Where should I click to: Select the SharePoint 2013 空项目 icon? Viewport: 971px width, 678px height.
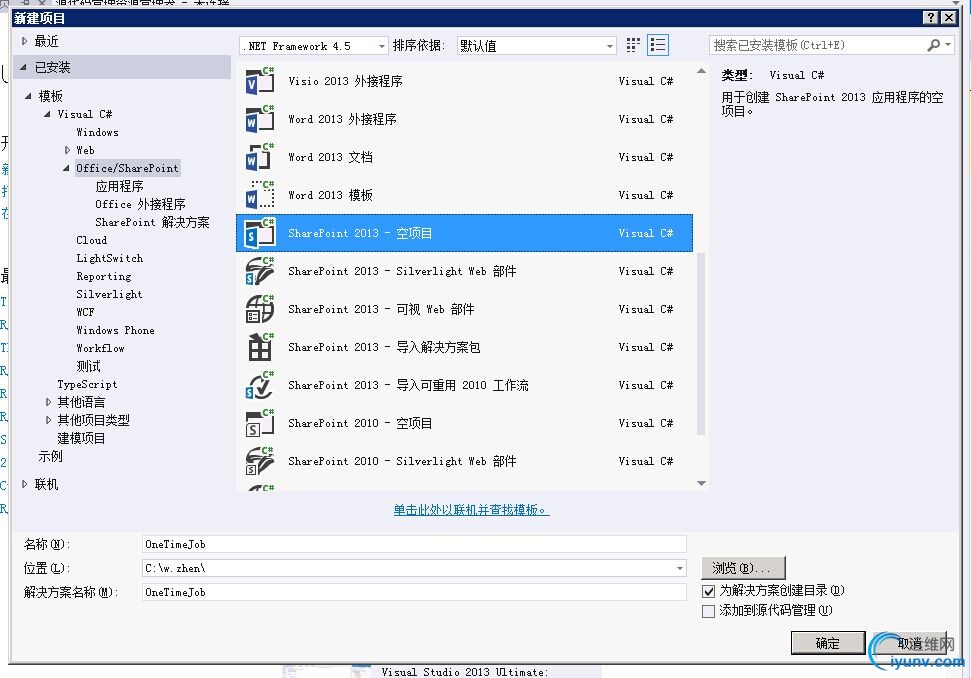259,233
